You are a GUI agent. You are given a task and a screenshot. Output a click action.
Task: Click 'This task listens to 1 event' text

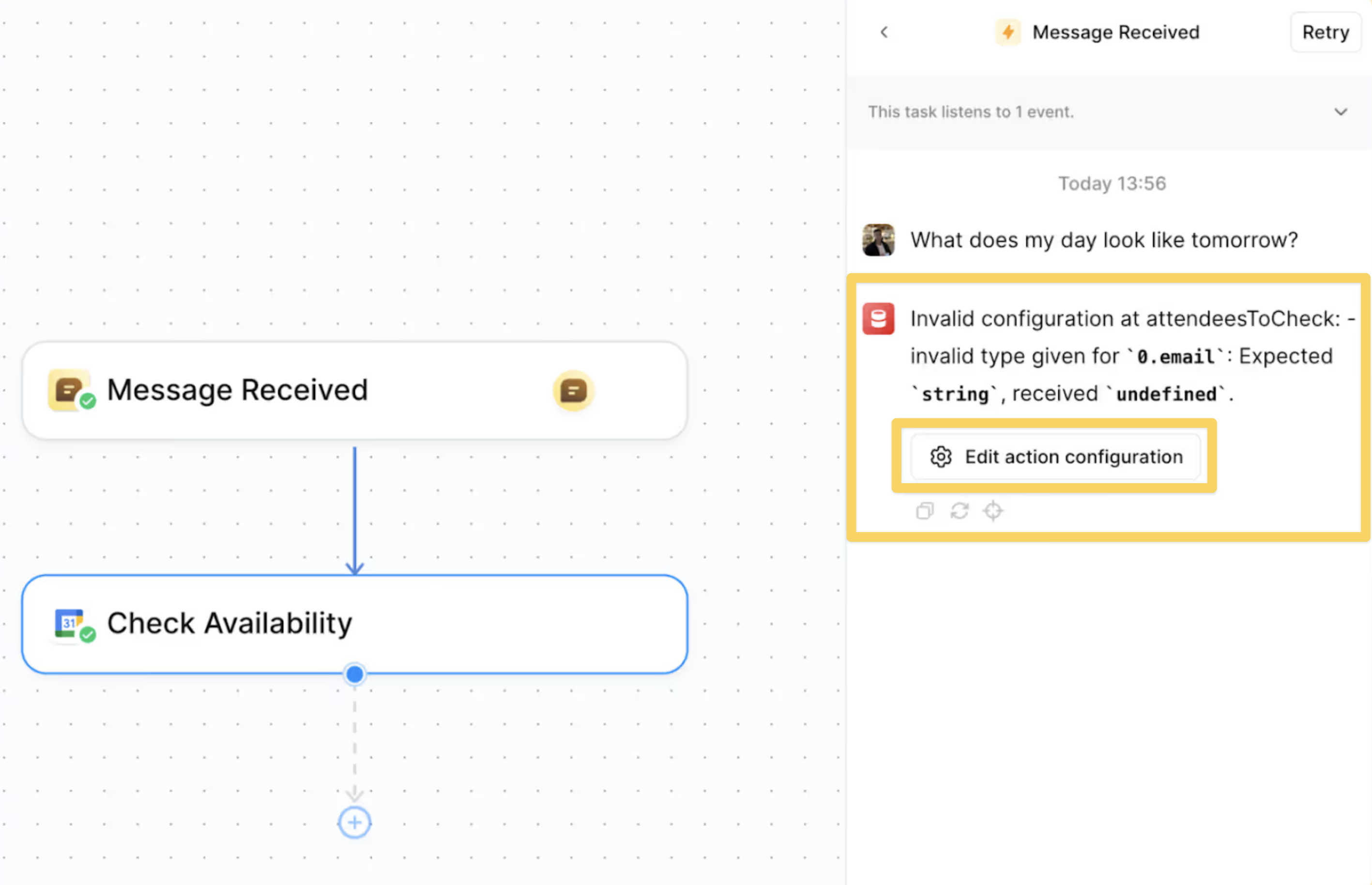[970, 111]
